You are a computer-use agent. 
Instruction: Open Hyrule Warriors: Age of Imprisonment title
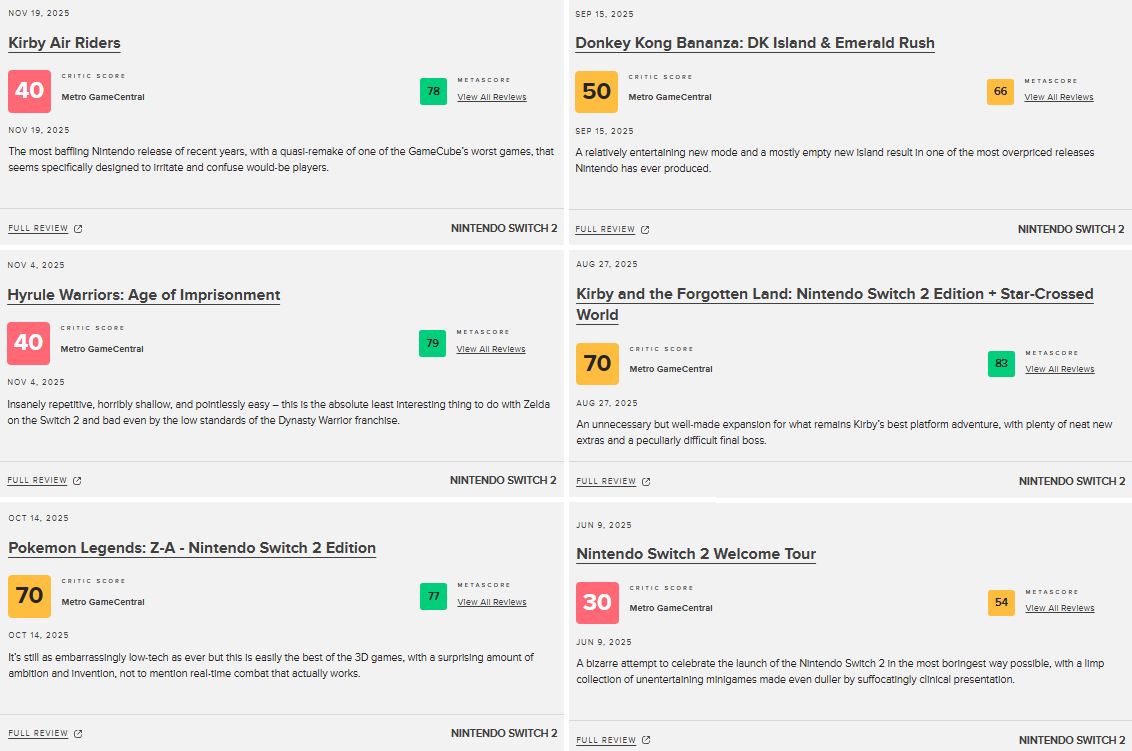(x=144, y=295)
